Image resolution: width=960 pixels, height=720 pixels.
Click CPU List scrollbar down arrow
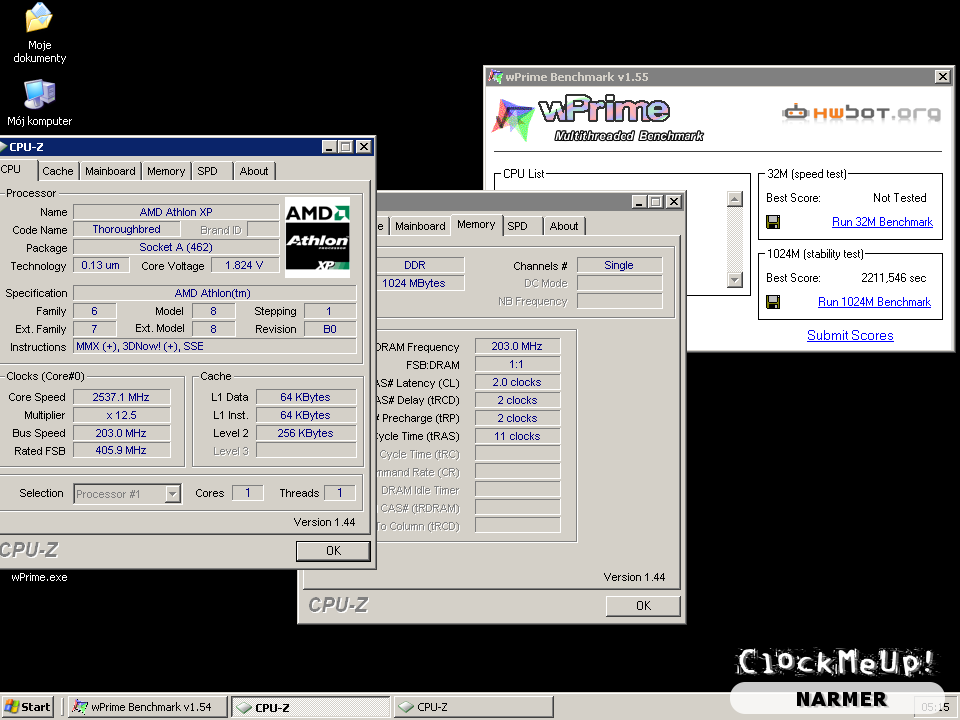point(735,280)
